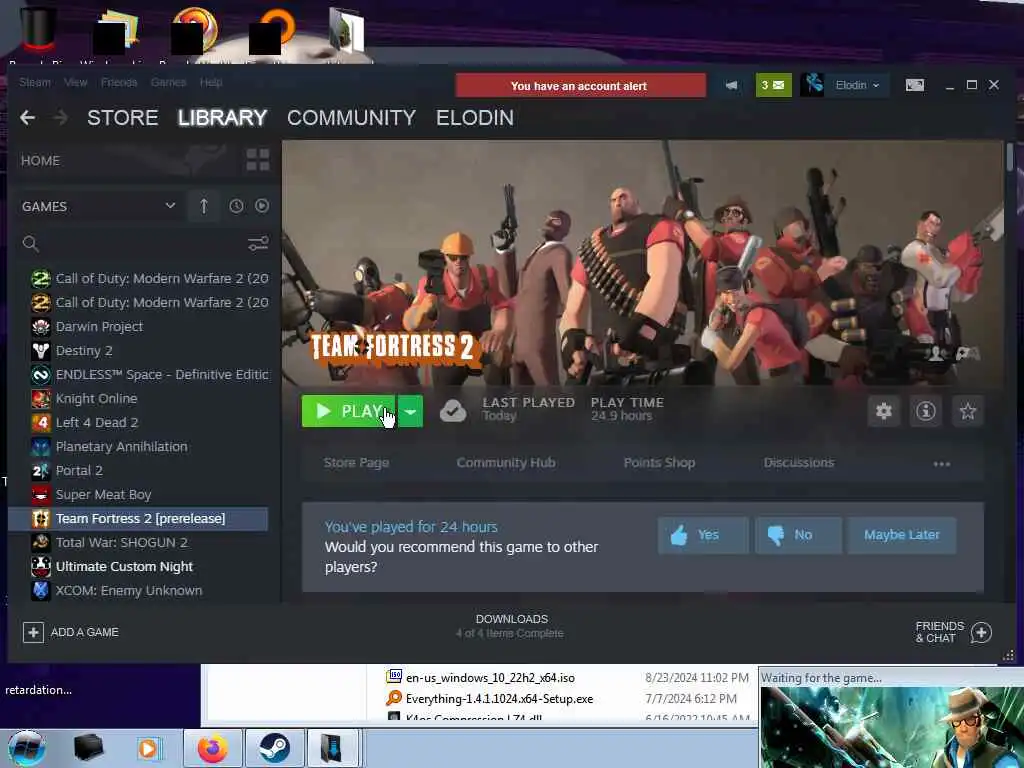Open the Friends menu
Viewport: 1024px width, 768px height.
click(119, 82)
